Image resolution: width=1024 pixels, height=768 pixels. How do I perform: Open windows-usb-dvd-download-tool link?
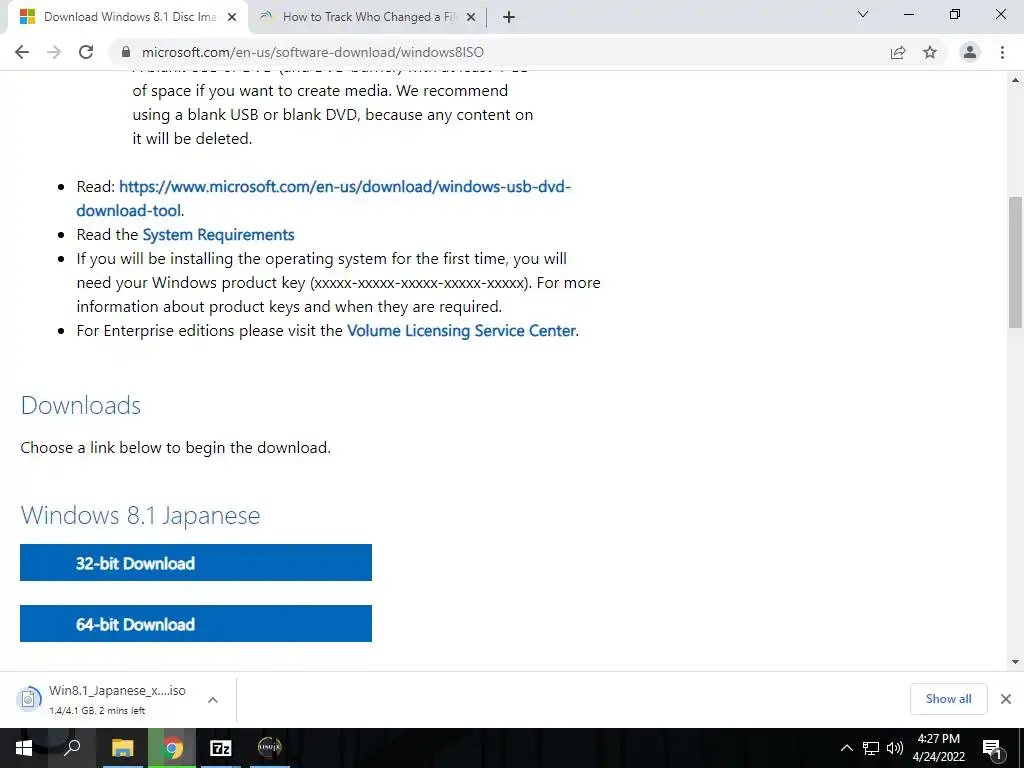coord(323,199)
